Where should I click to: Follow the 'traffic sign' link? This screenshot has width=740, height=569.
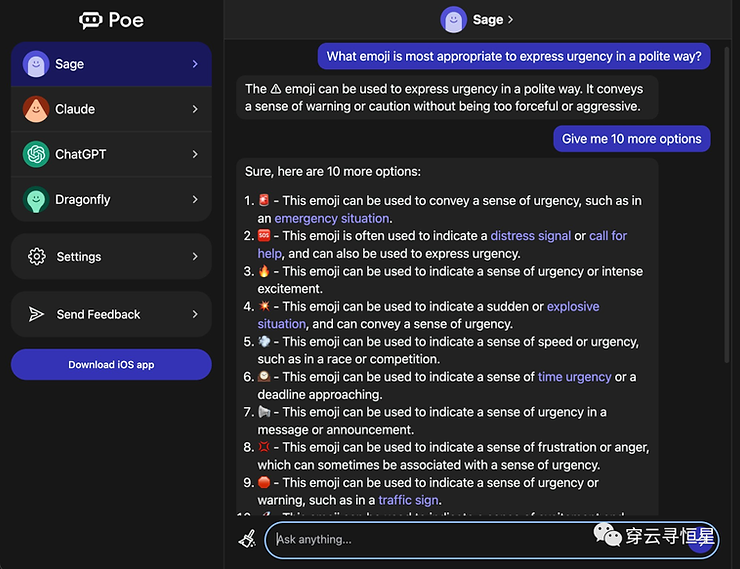click(x=409, y=500)
